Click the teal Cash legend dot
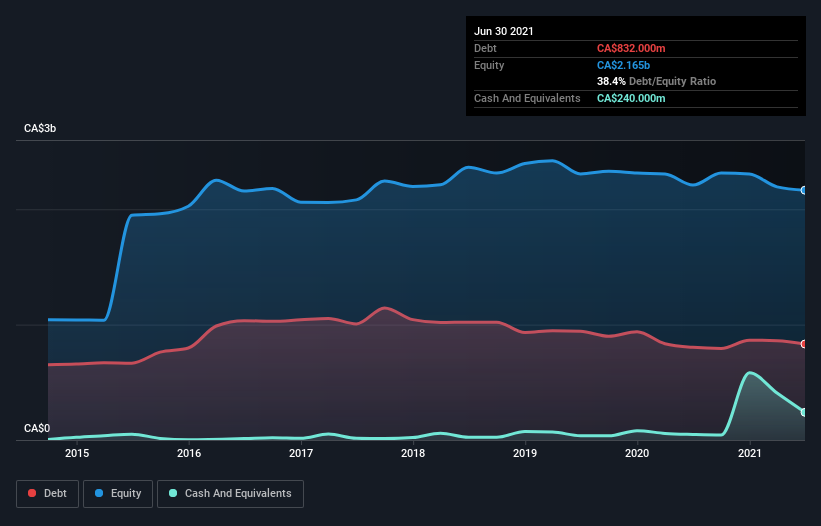This screenshot has height=526, width=821. [x=173, y=493]
